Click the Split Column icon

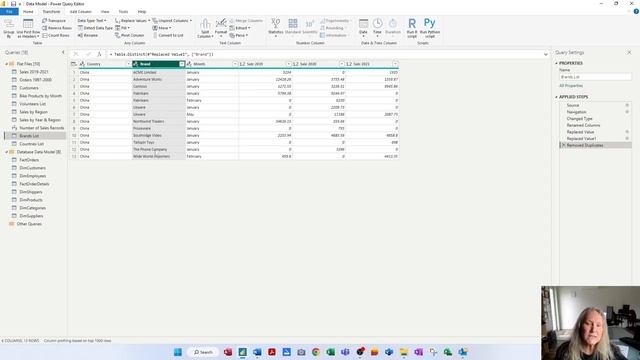click(205, 28)
